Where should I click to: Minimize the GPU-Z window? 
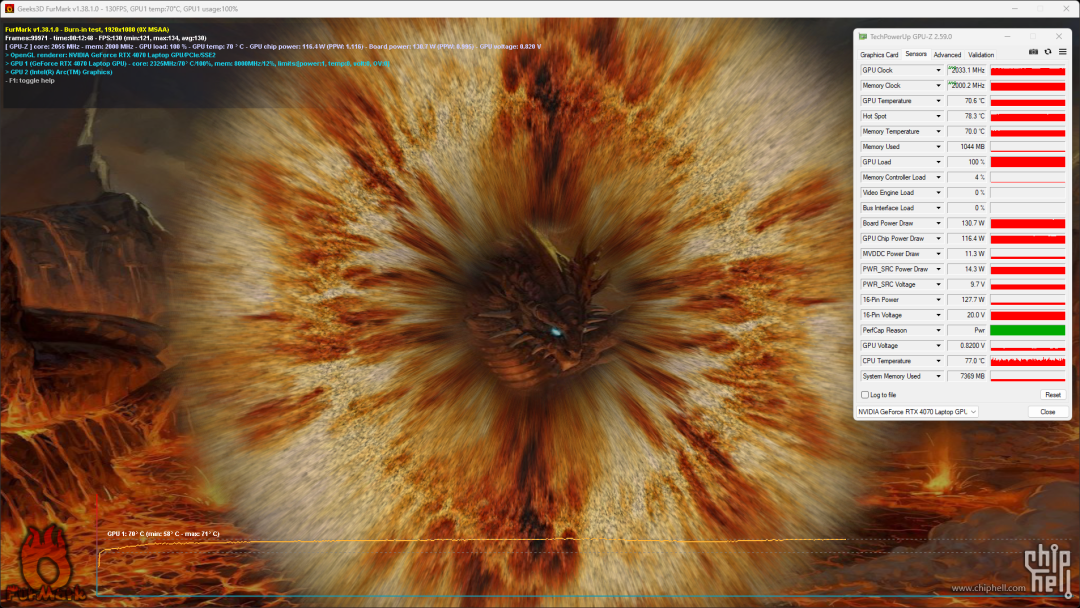(x=1007, y=36)
